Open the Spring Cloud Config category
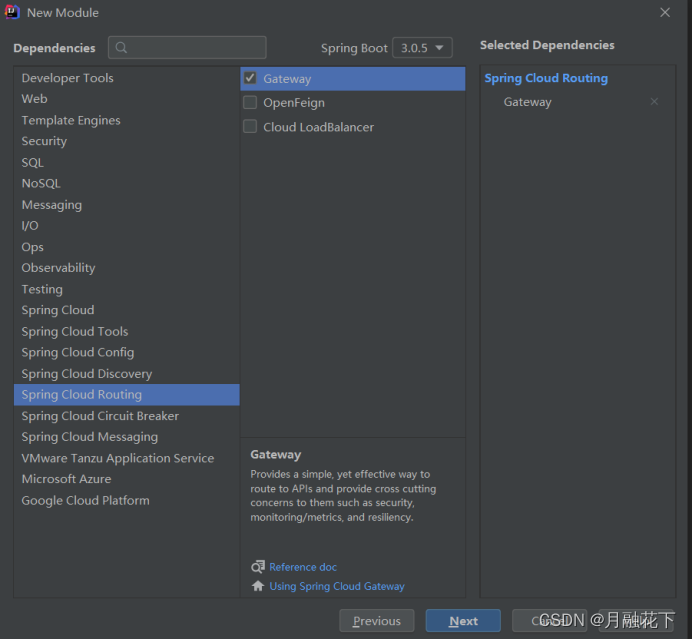This screenshot has height=639, width=692. point(127,352)
